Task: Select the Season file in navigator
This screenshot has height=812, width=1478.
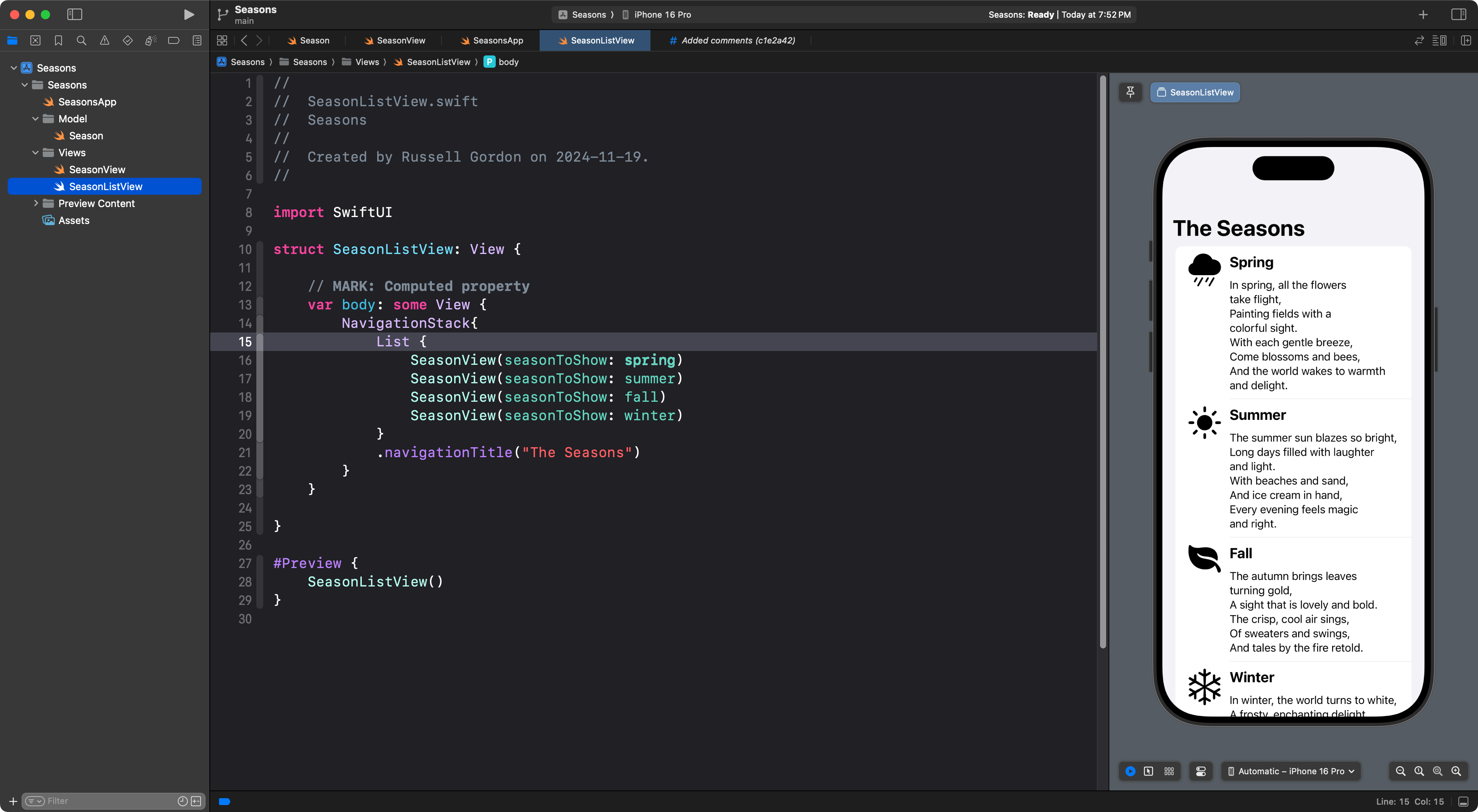Action: click(x=86, y=136)
